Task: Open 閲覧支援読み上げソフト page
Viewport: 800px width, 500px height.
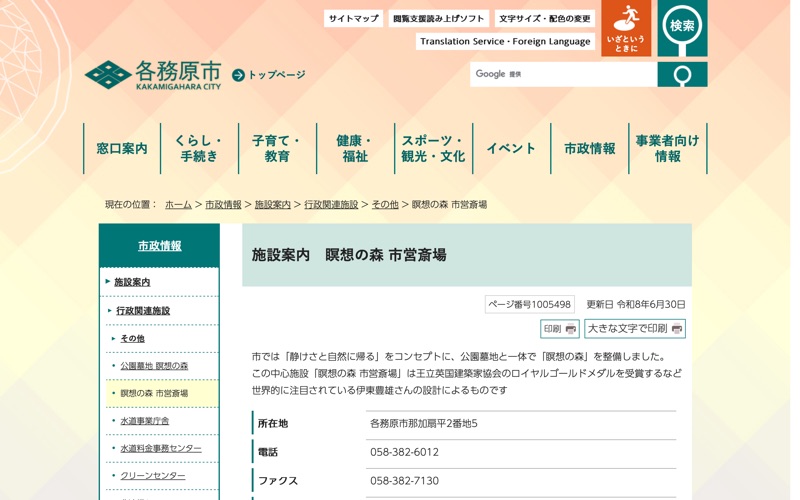Action: pos(439,18)
